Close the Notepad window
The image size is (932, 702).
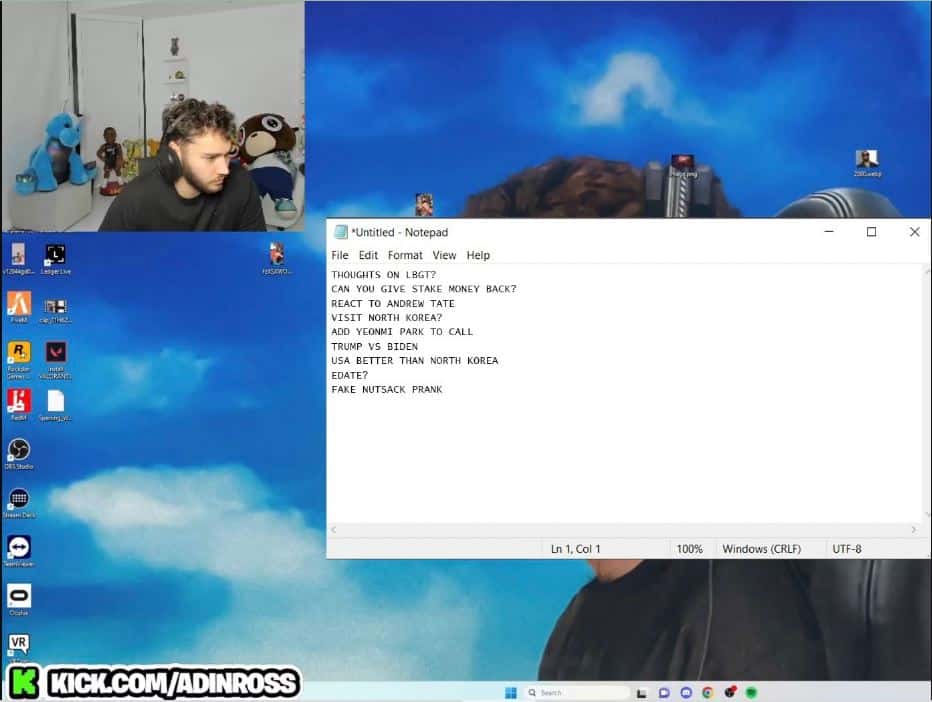[x=915, y=231]
